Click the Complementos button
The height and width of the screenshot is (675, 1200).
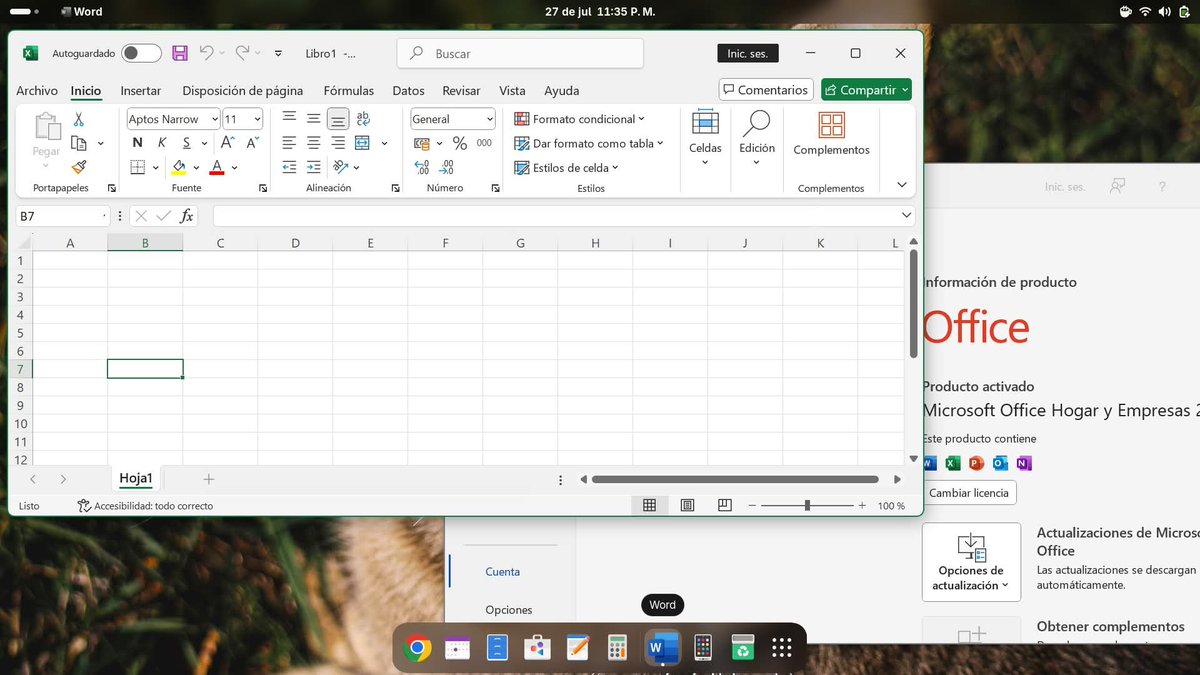pyautogui.click(x=831, y=134)
